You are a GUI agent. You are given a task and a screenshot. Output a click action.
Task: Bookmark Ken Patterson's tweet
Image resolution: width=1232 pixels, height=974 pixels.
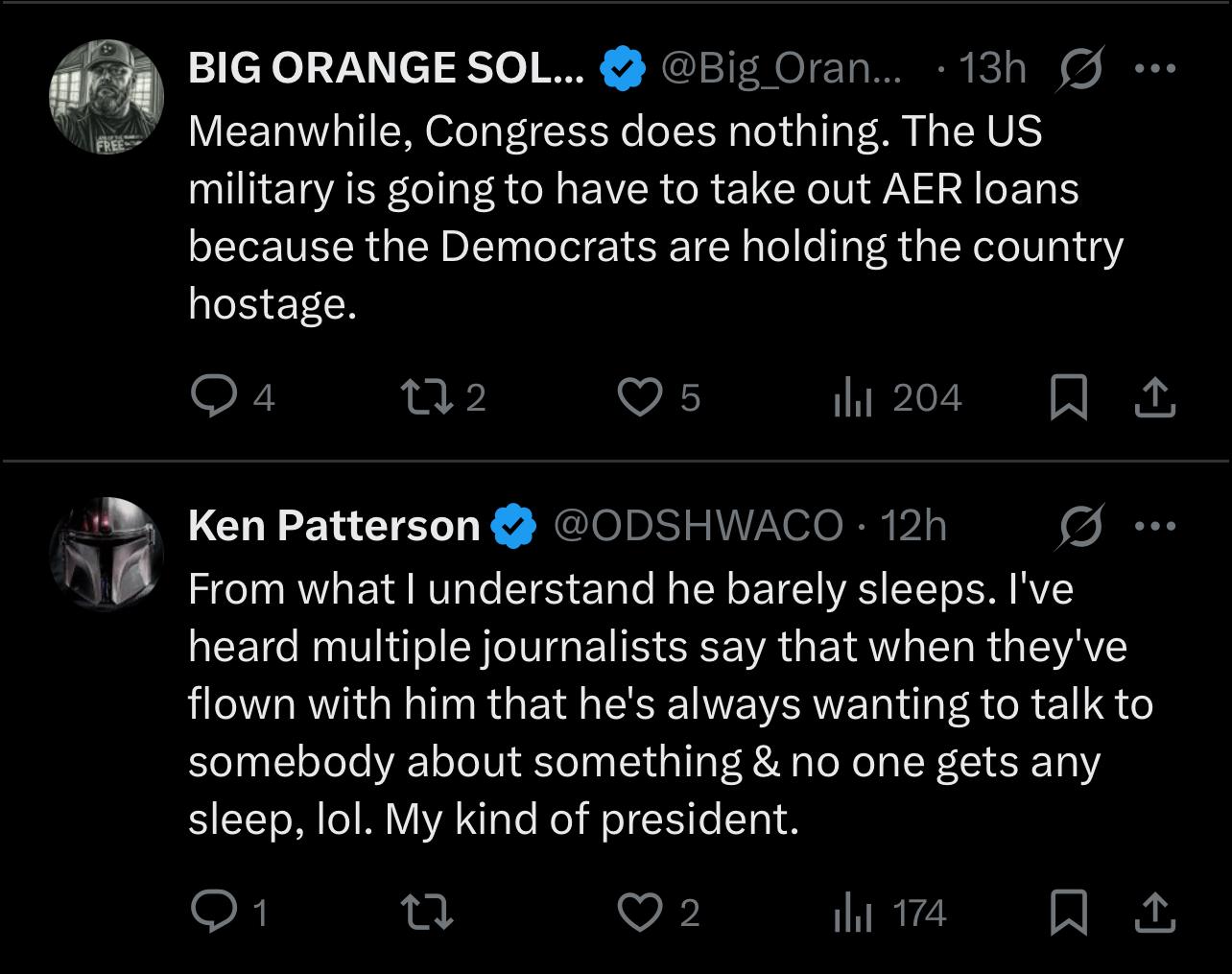1068,912
